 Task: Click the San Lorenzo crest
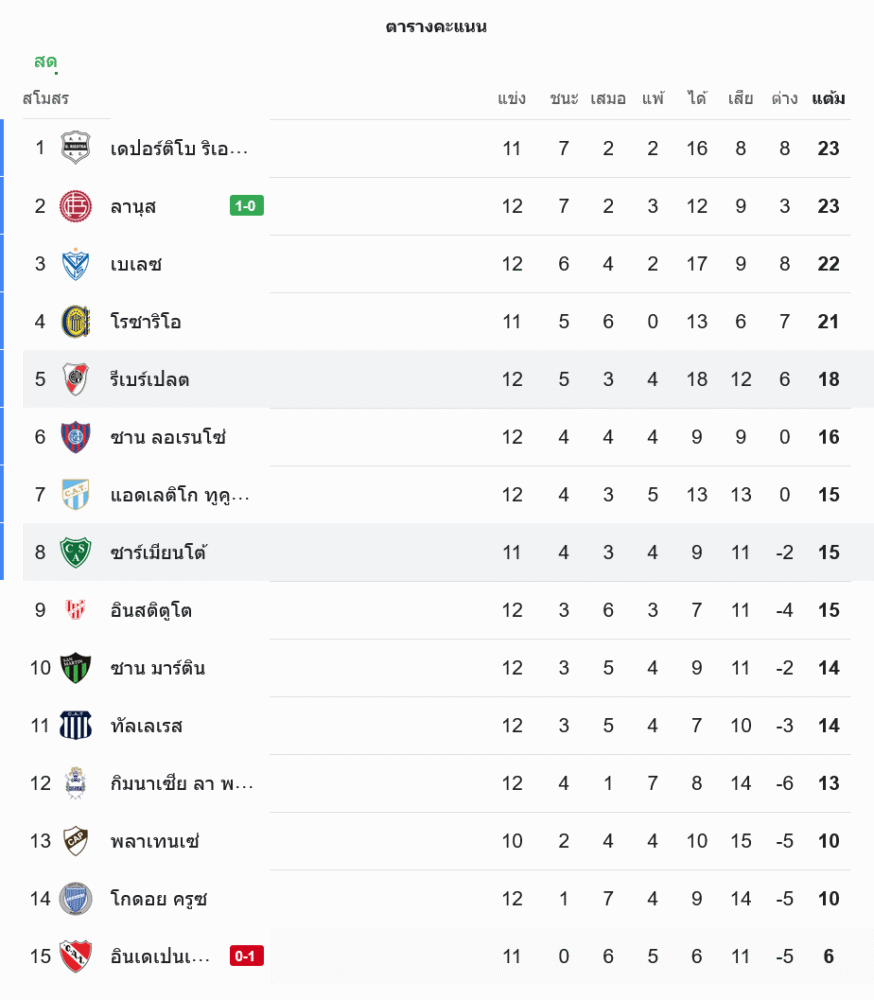[75, 437]
